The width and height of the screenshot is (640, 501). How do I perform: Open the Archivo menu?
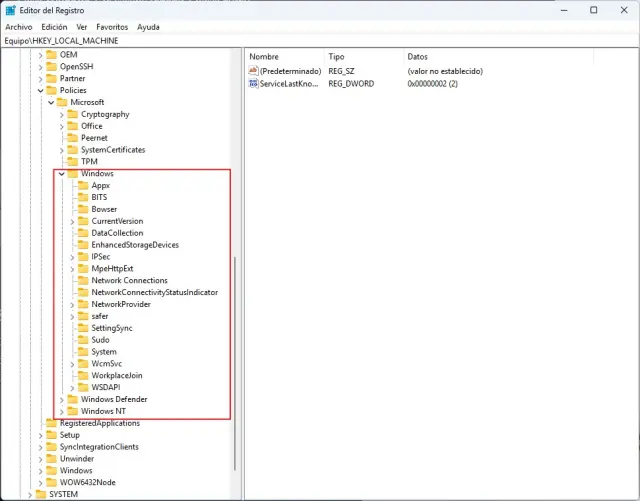tap(19, 27)
